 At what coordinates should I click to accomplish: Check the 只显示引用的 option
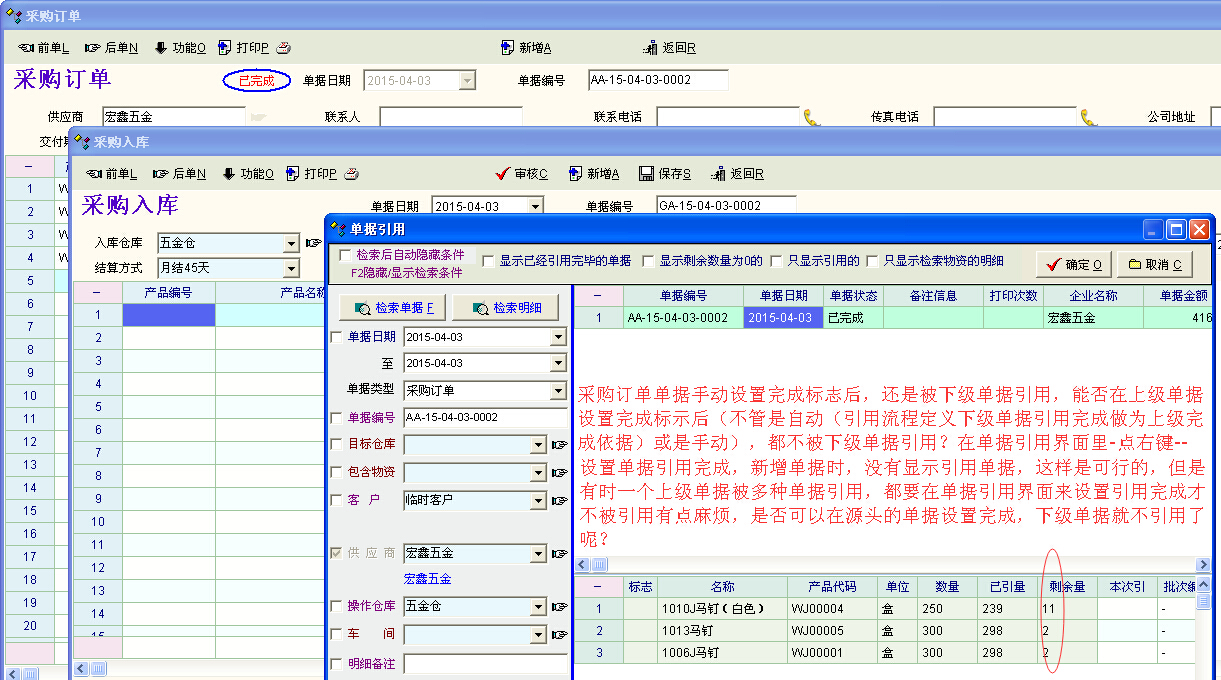776,261
